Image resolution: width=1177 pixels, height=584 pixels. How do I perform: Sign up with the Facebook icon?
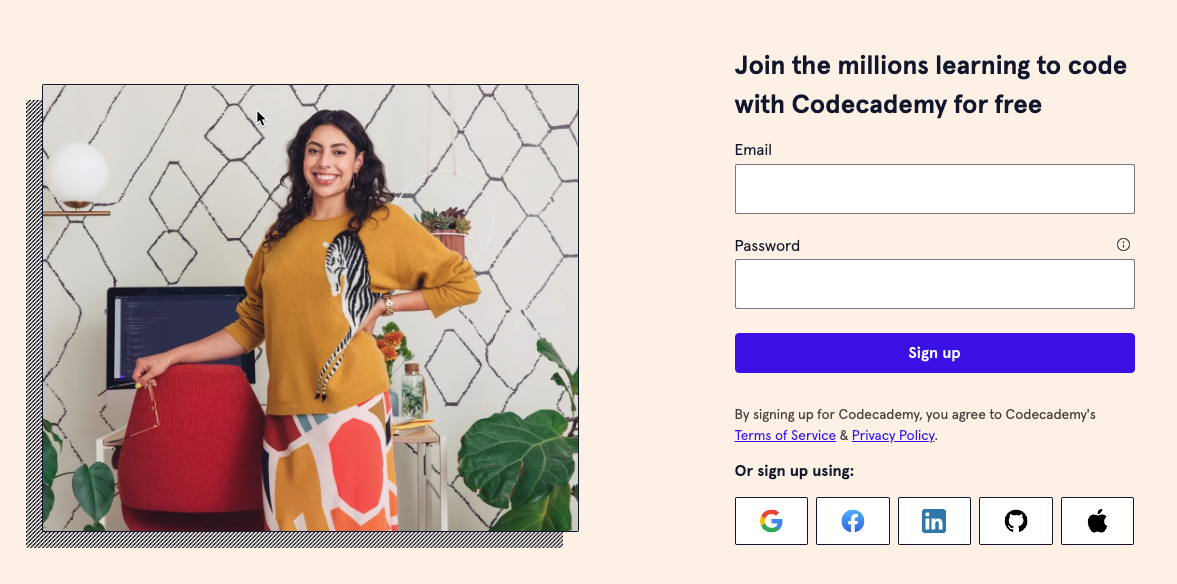point(852,520)
